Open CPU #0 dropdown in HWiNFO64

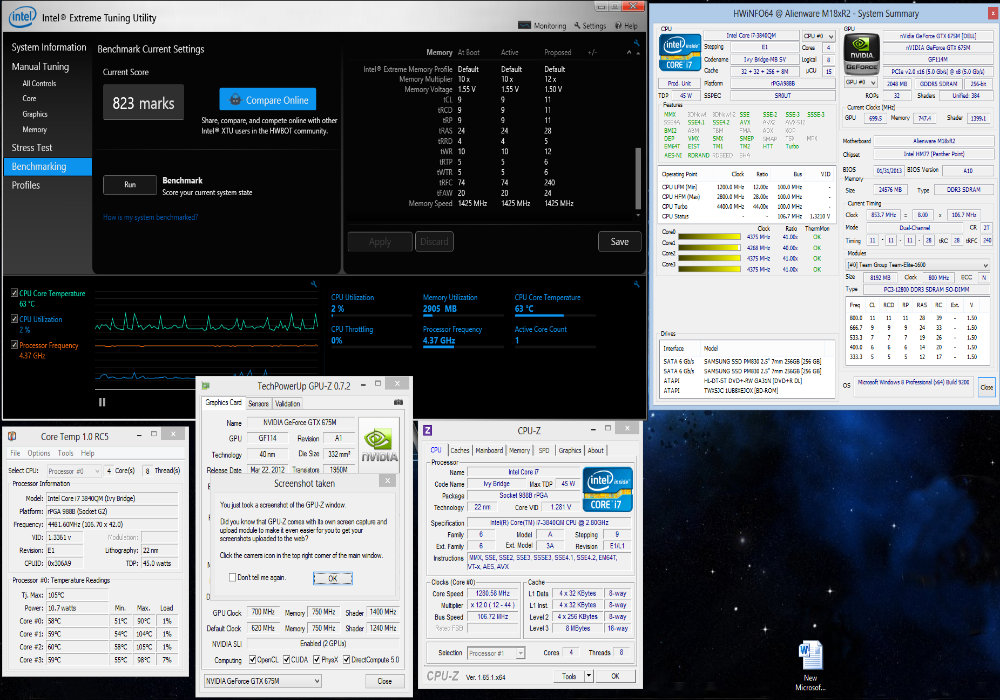[819, 36]
